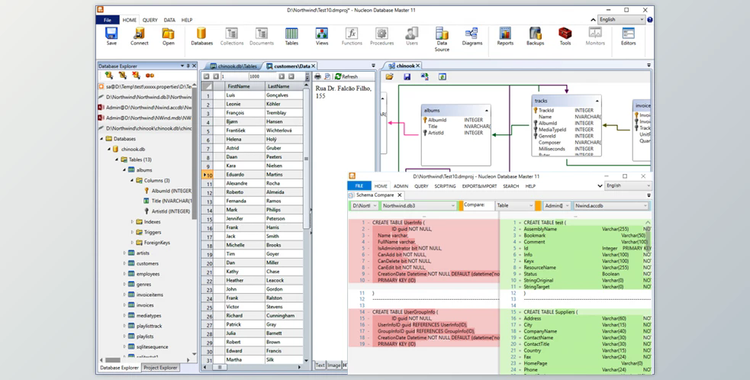
Task: Collapse the Databases tree node
Action: [102, 139]
